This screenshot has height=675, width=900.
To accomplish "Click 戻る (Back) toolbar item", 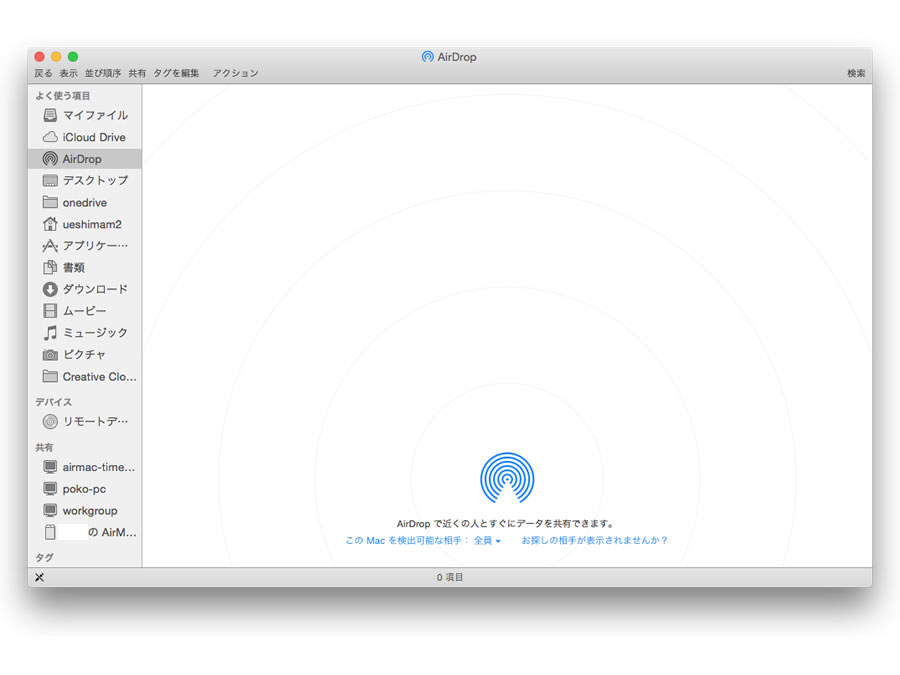I will [43, 73].
